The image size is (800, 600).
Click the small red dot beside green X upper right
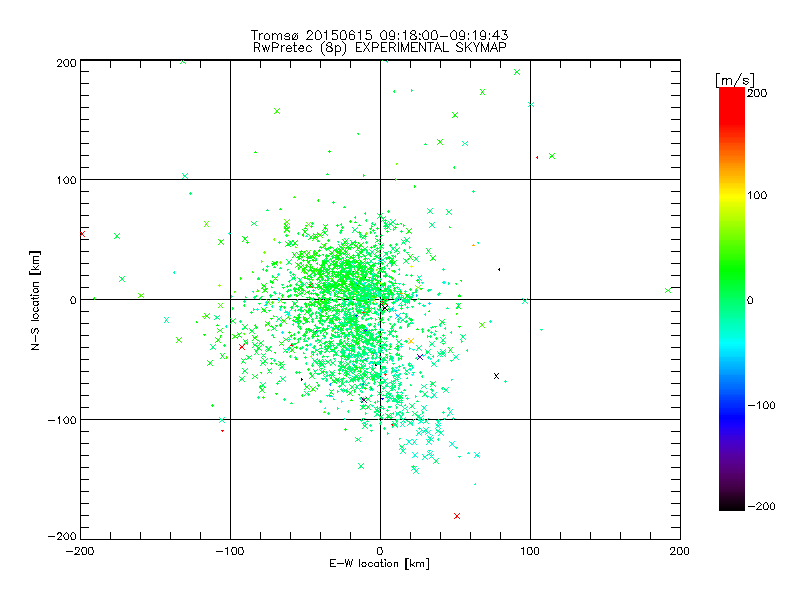537,158
